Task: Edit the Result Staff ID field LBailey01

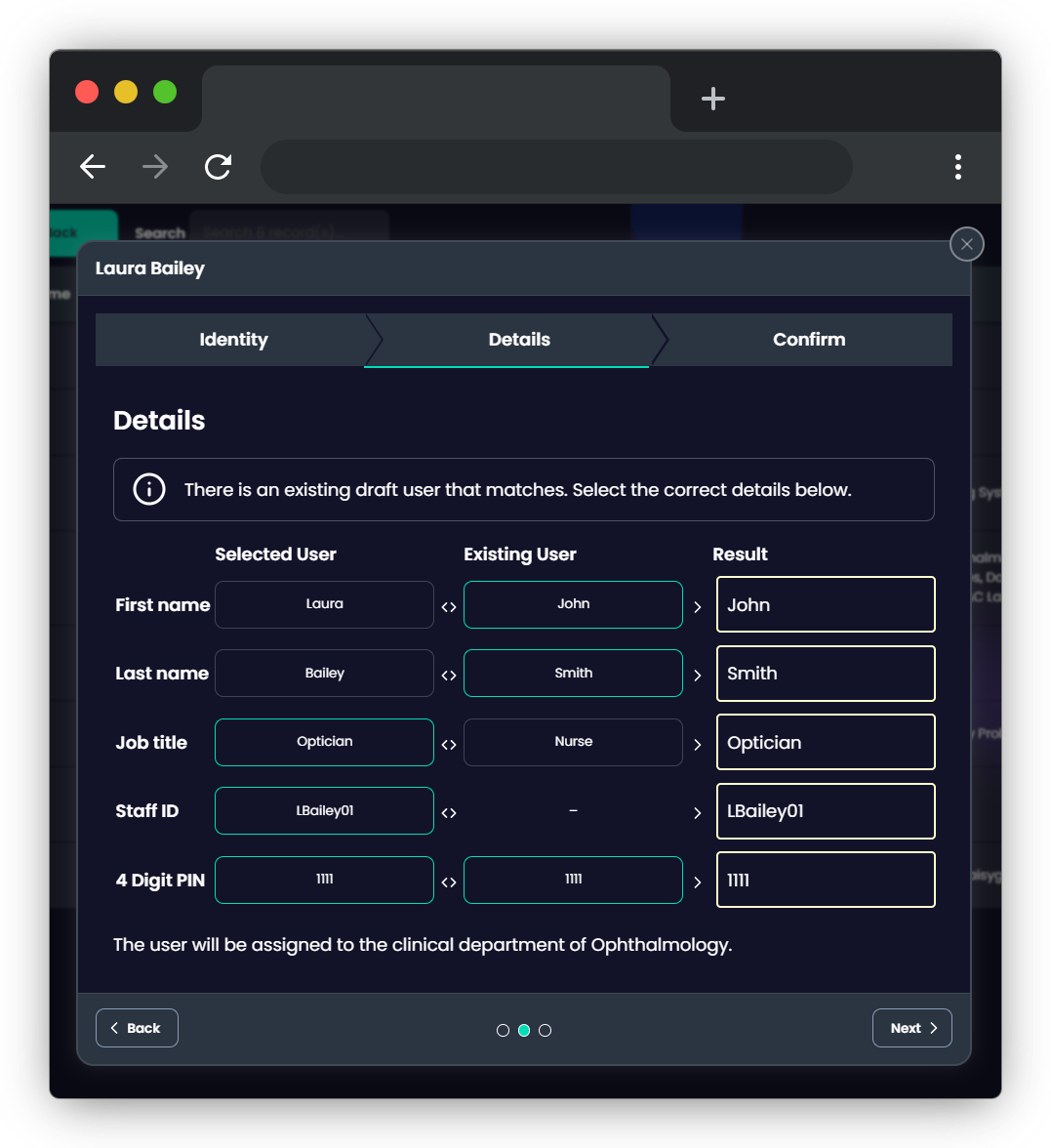Action: (826, 811)
